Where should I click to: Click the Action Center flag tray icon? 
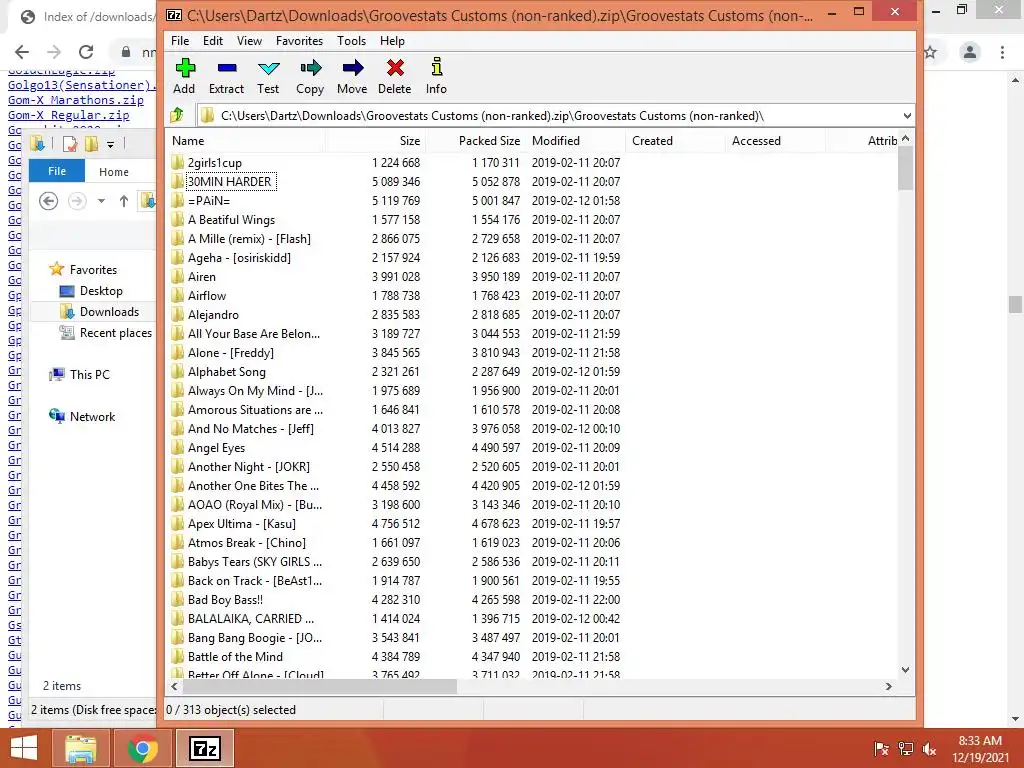pyautogui.click(x=881, y=748)
